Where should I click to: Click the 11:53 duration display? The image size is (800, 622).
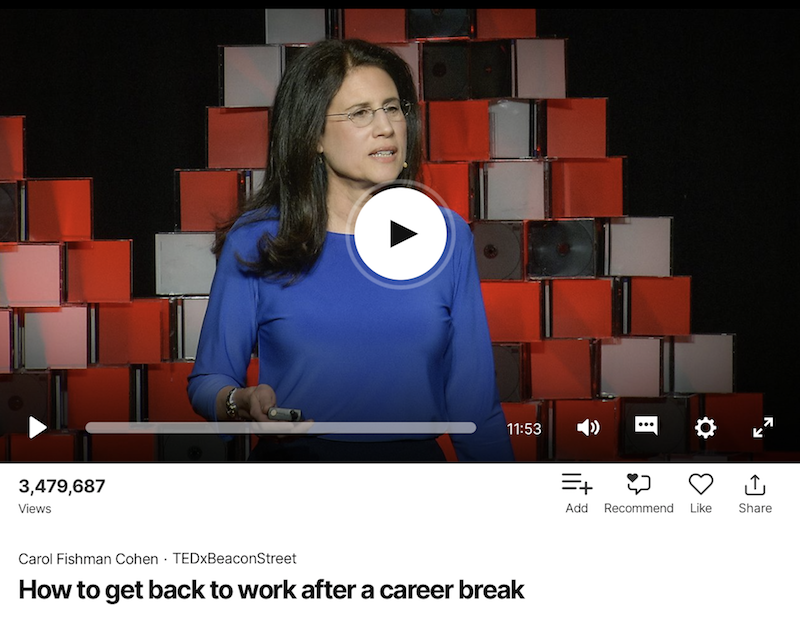pyautogui.click(x=524, y=429)
